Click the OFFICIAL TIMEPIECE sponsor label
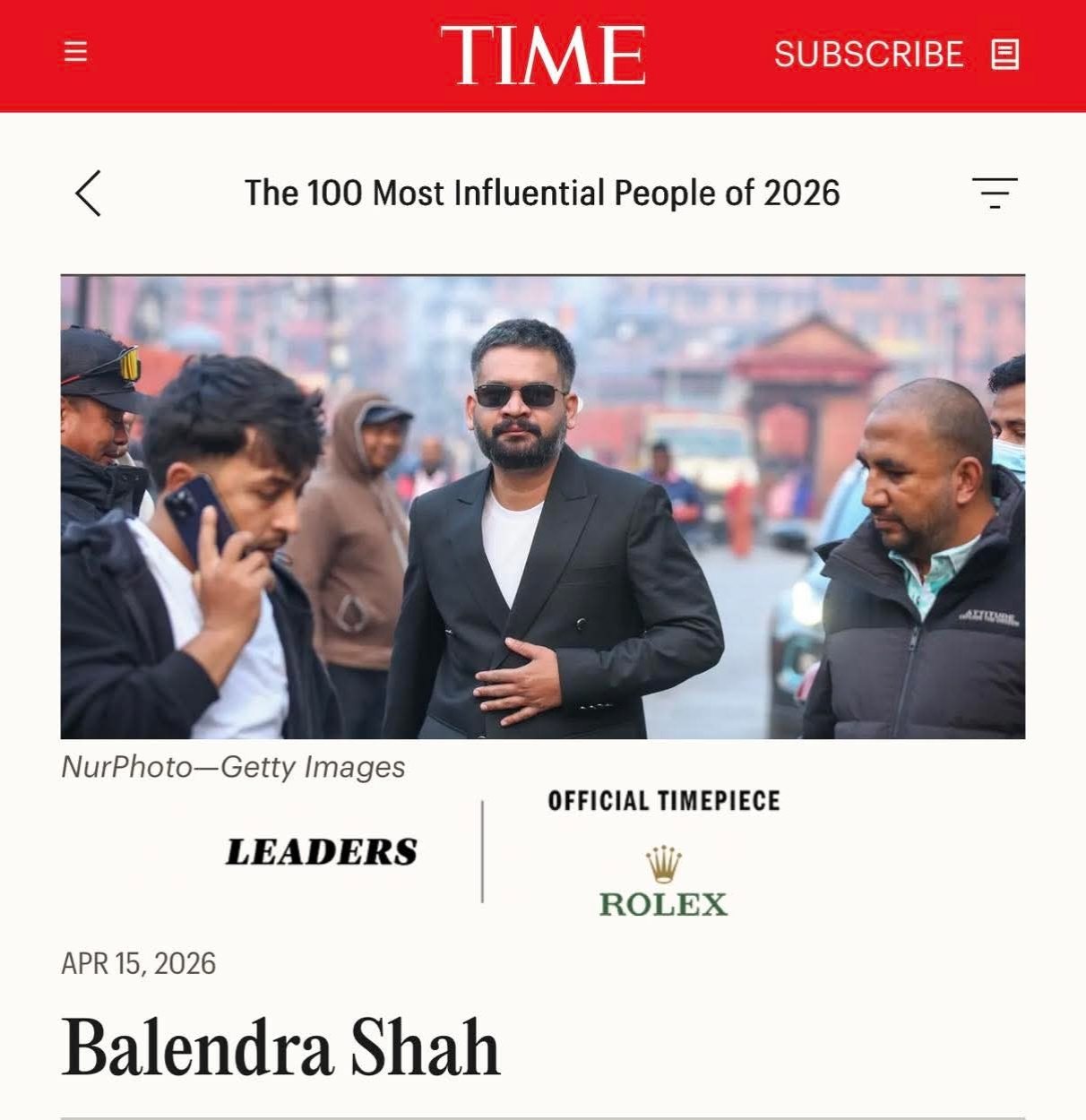 click(x=664, y=801)
